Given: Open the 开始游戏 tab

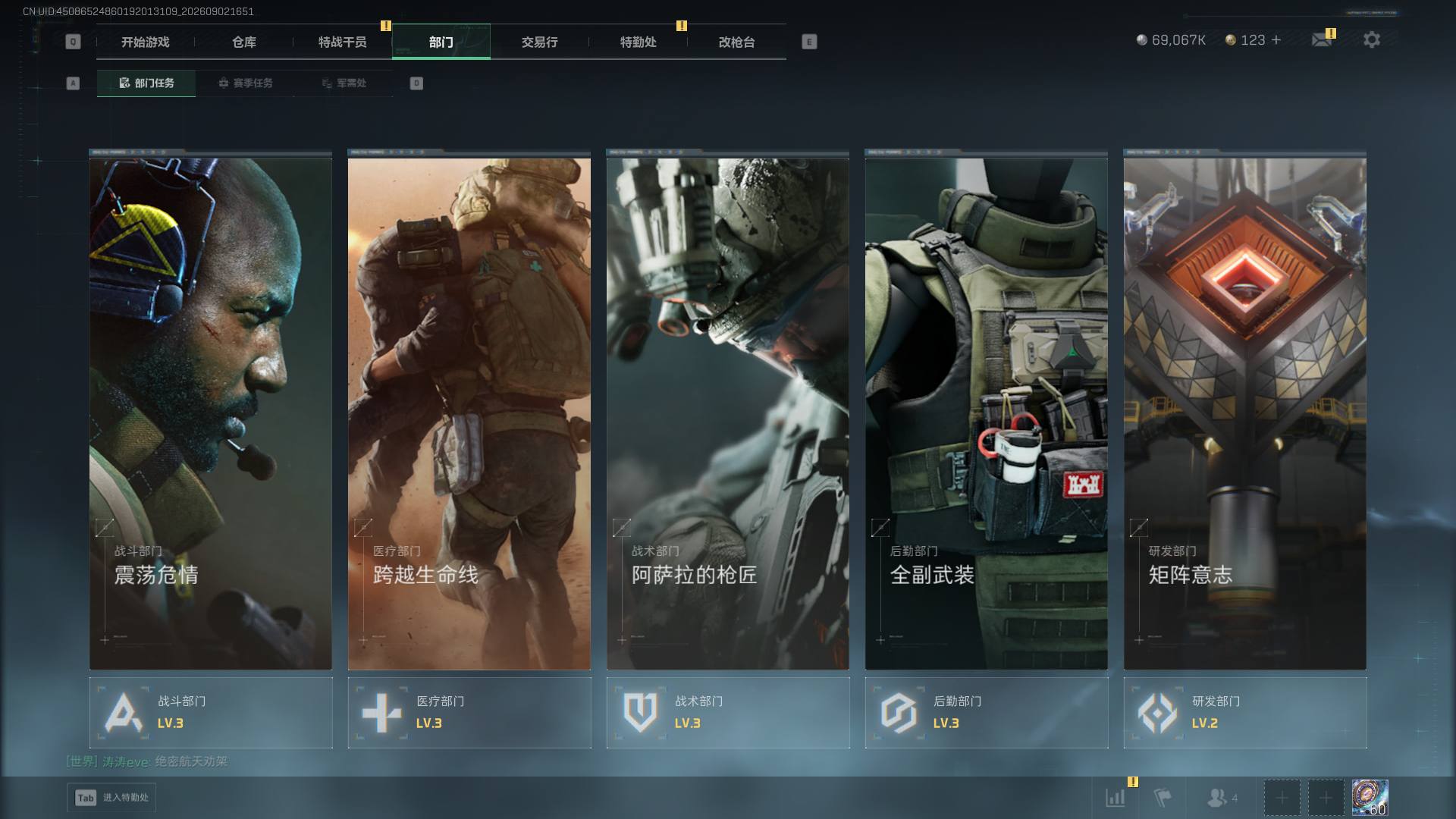Looking at the screenshot, I should tap(146, 42).
